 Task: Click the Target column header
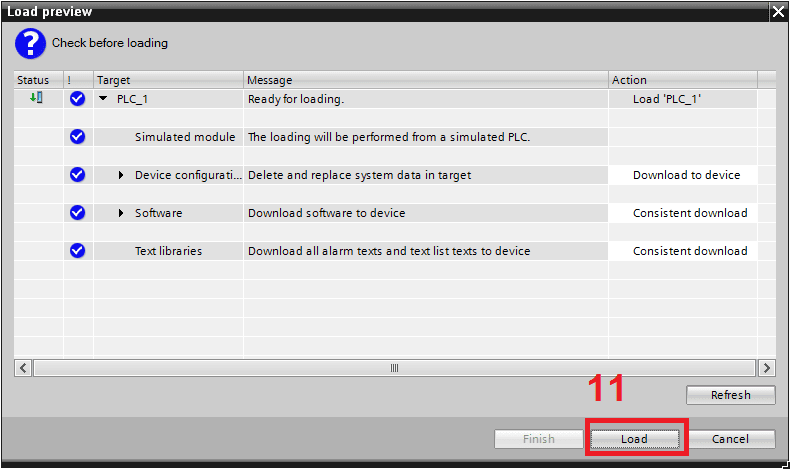[168, 80]
